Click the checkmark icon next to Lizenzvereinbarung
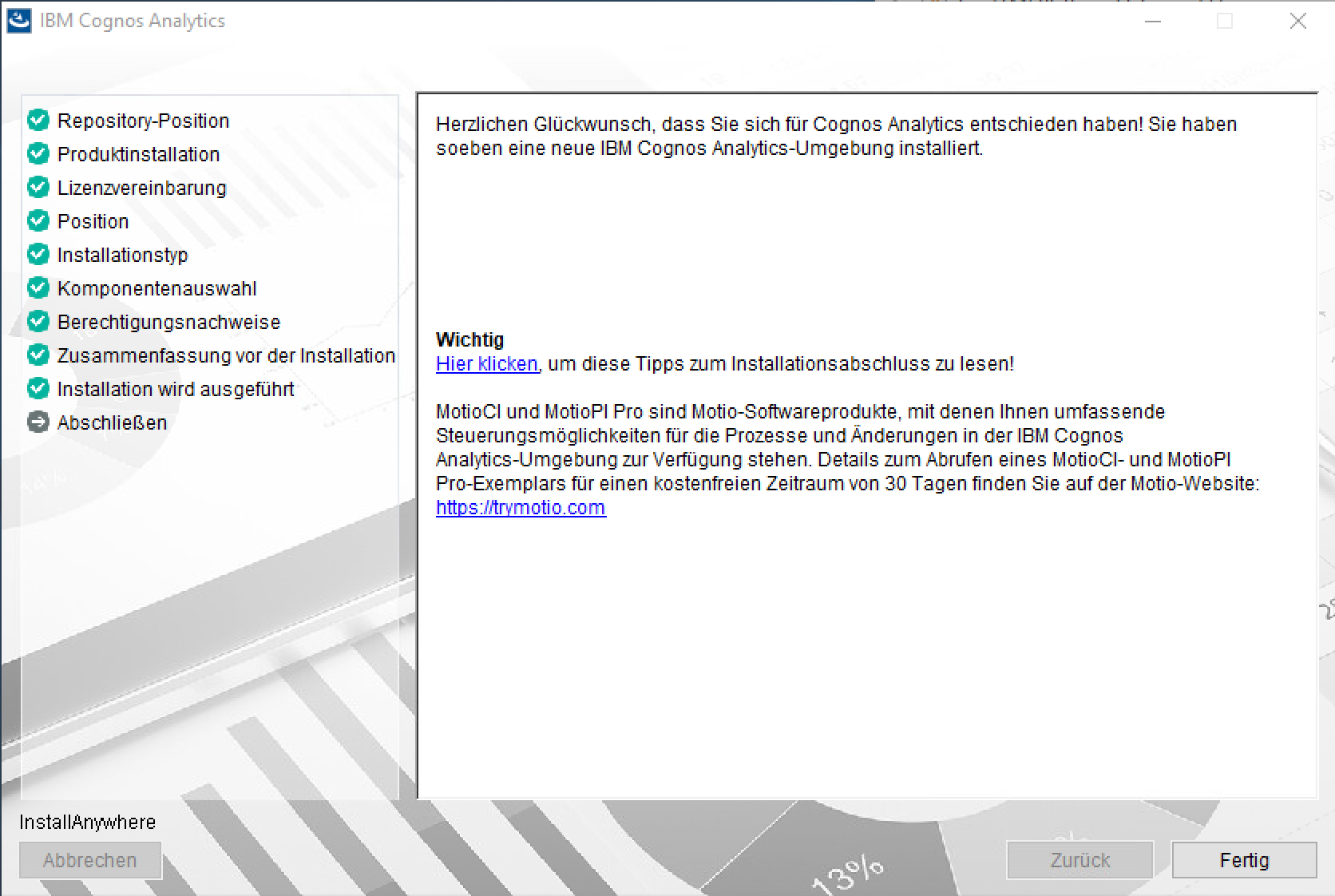The height and width of the screenshot is (896, 1335). [38, 188]
